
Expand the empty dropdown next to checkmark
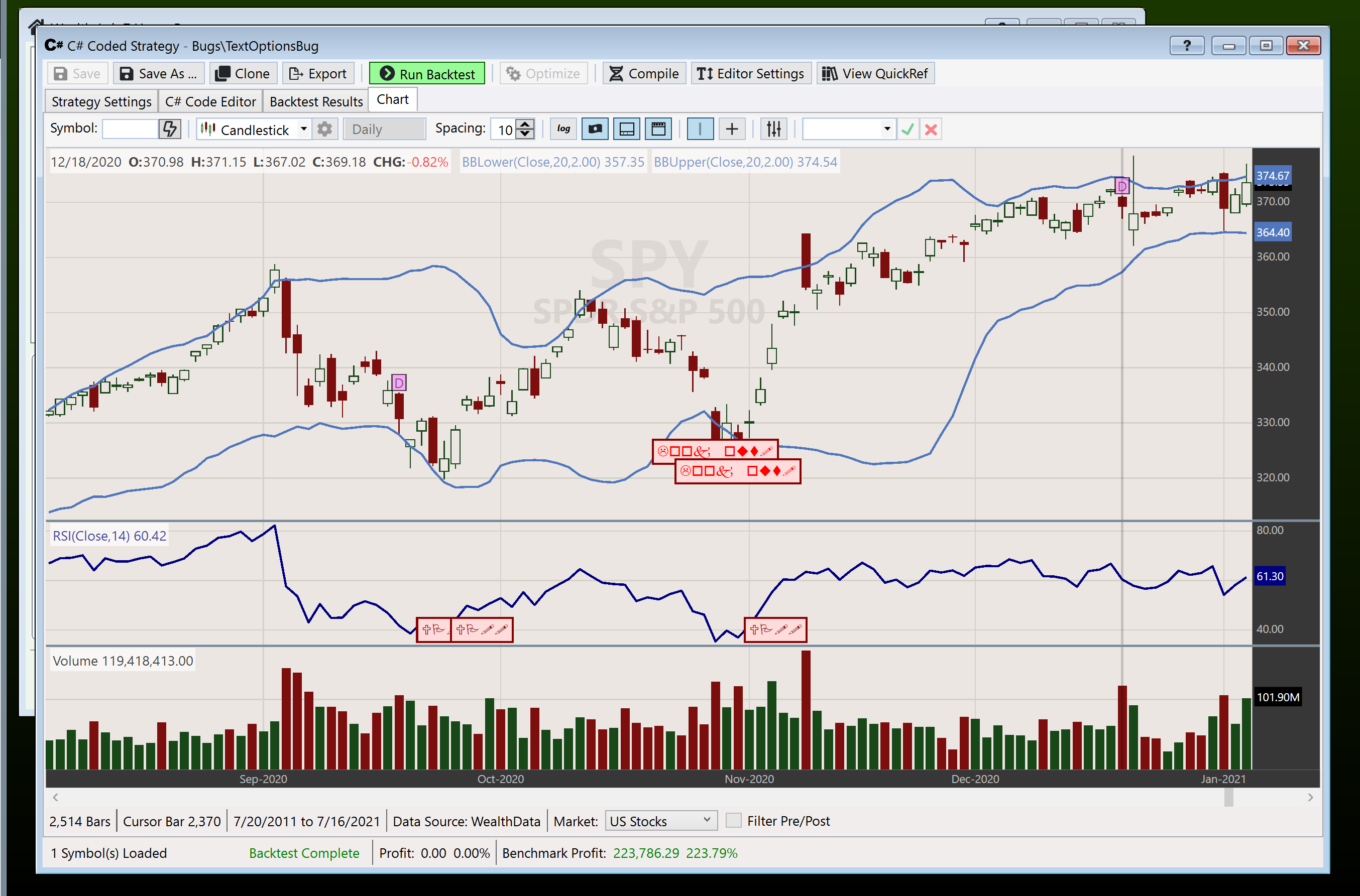pos(886,129)
